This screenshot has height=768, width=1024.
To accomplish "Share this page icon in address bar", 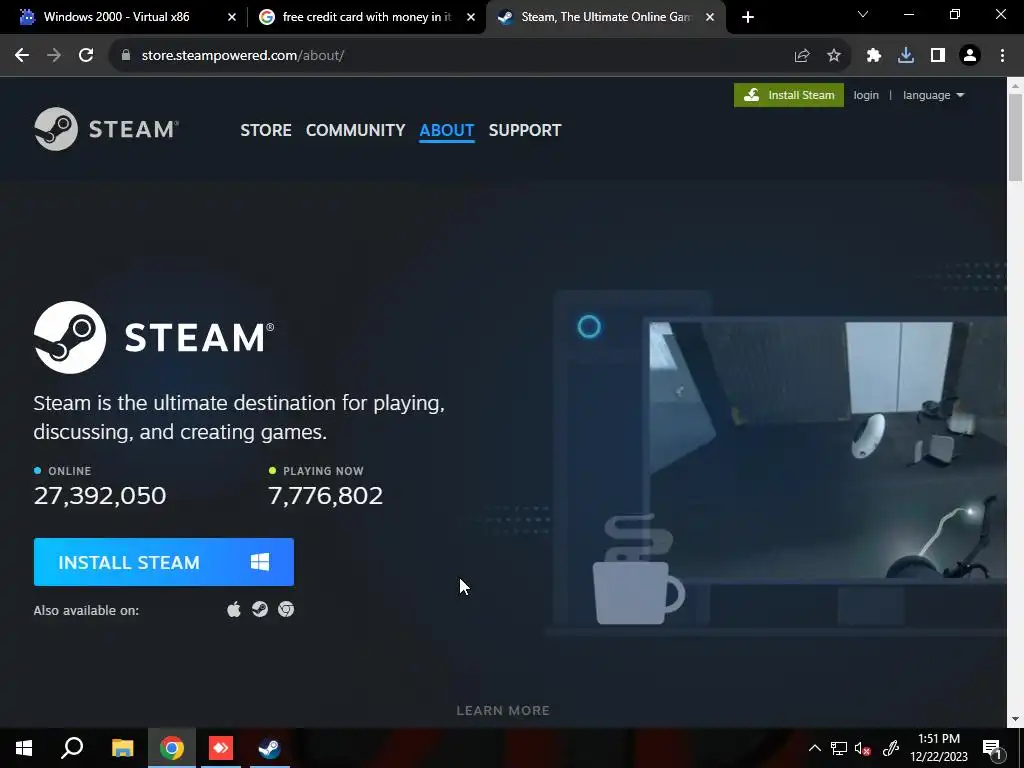I will (x=802, y=56).
